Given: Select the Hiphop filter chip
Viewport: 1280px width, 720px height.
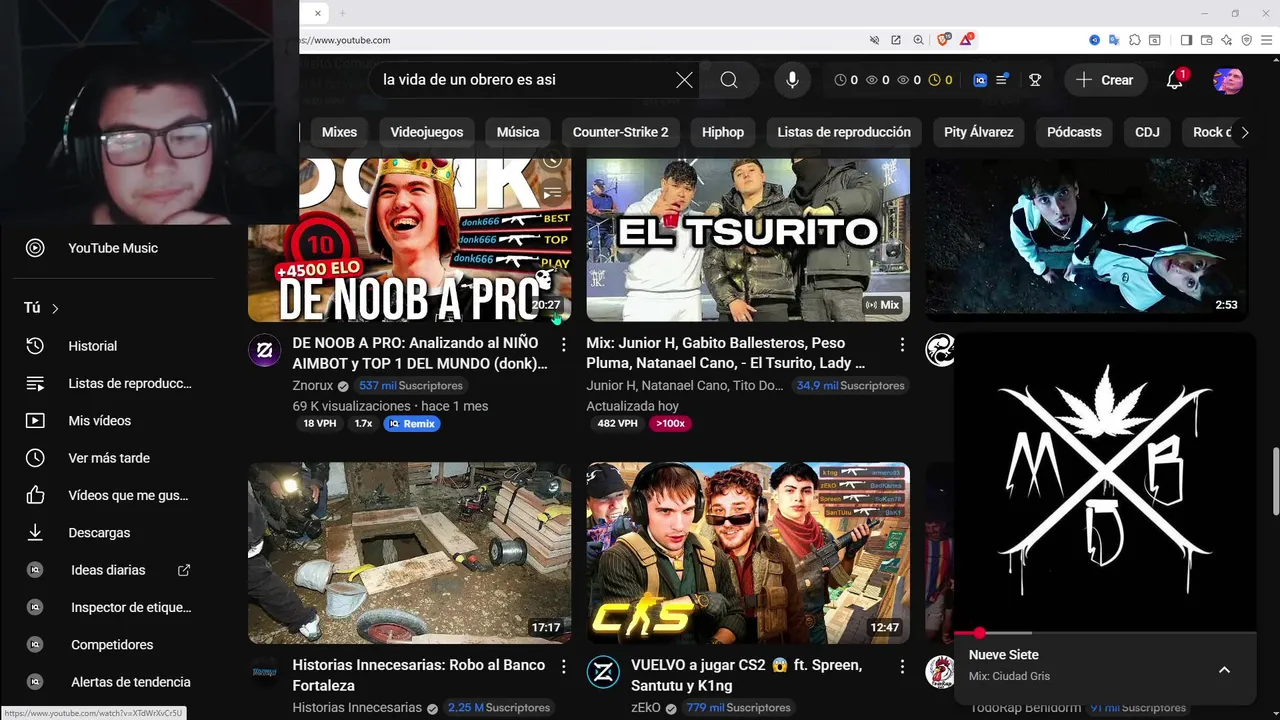Looking at the screenshot, I should click(723, 132).
